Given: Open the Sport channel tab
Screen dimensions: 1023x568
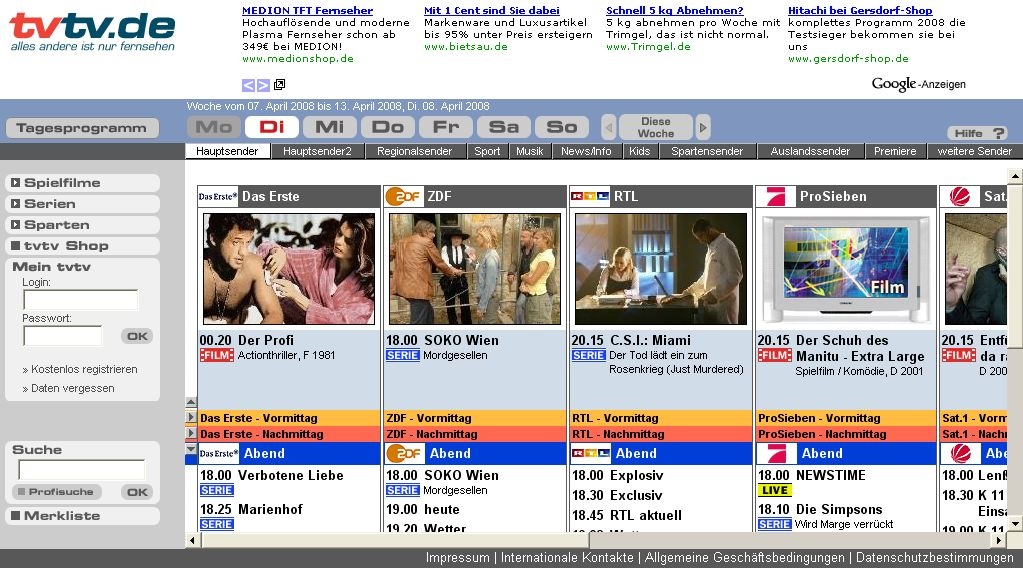Looking at the screenshot, I should tap(487, 151).
